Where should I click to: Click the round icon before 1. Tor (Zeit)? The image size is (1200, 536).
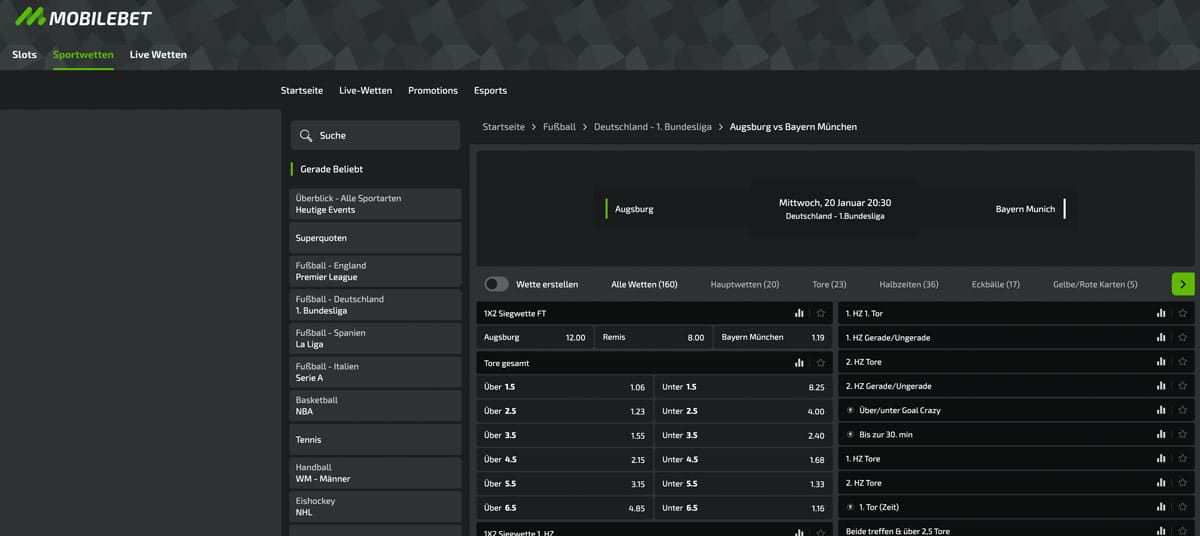tap(850, 507)
